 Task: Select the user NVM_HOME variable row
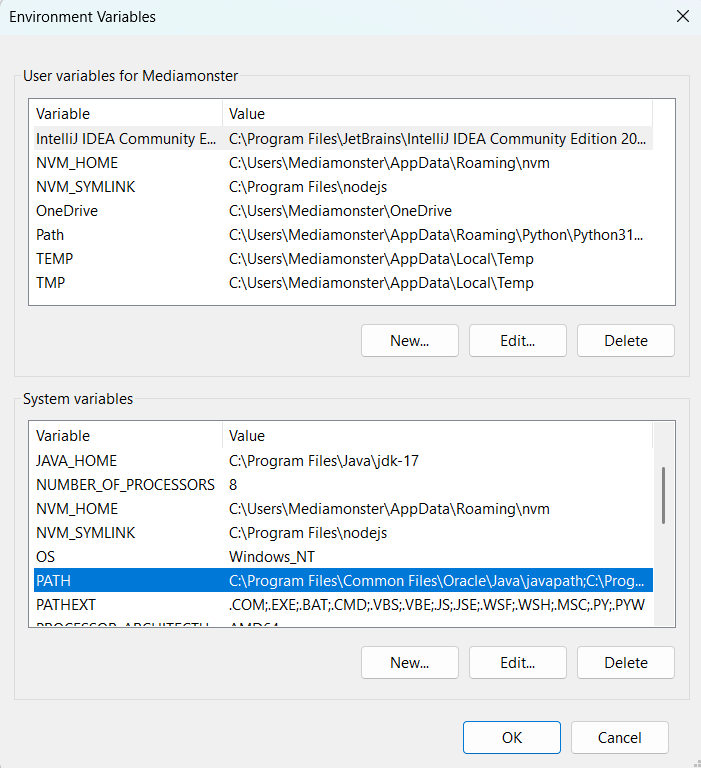343,163
